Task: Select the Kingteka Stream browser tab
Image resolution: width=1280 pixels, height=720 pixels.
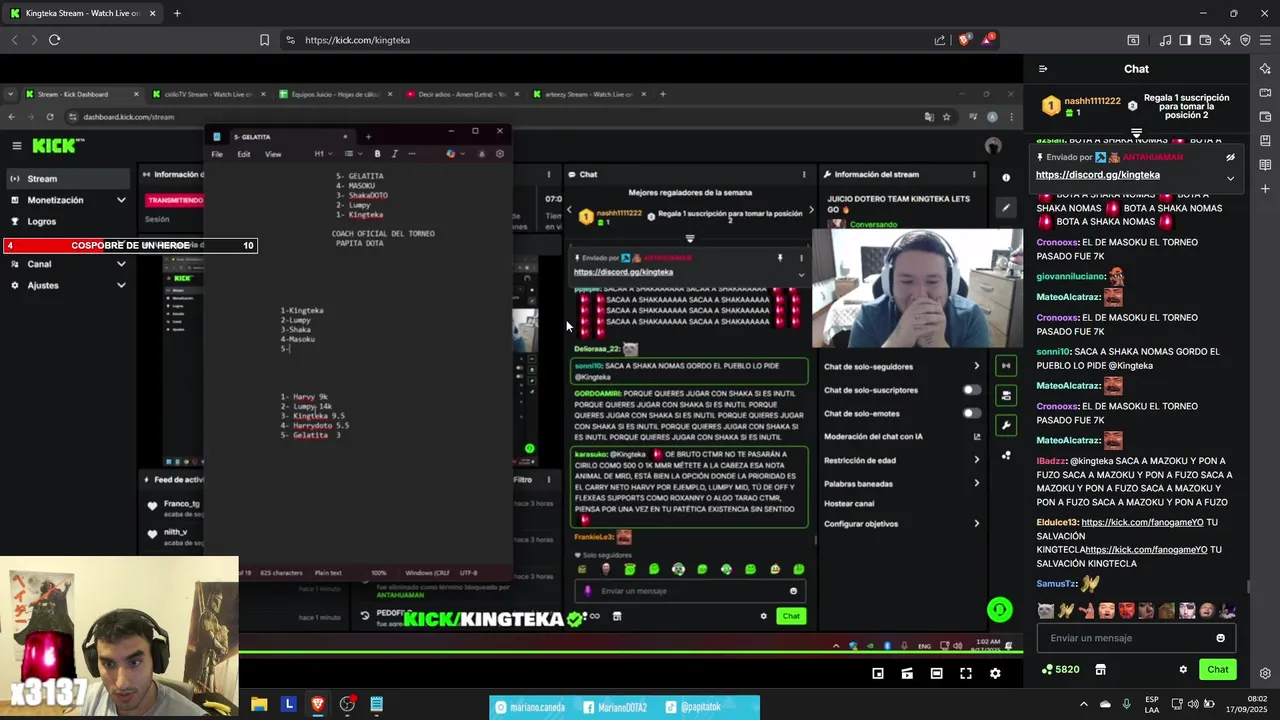Action: click(83, 13)
